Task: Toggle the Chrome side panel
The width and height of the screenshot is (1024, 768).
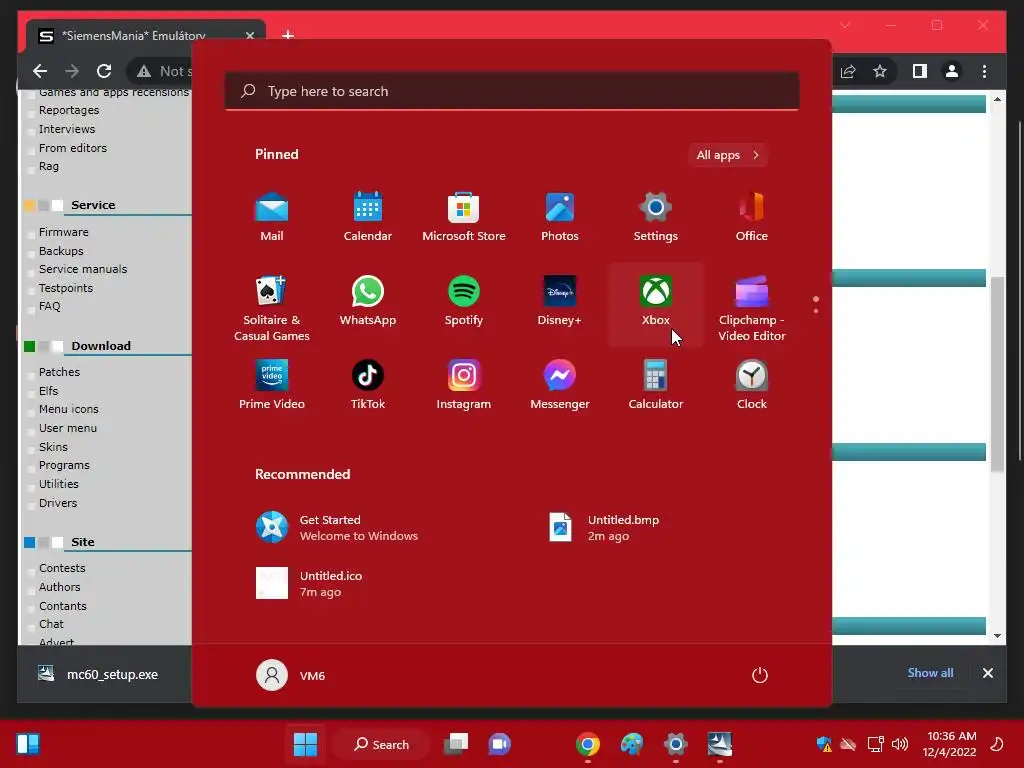Action: 920,71
